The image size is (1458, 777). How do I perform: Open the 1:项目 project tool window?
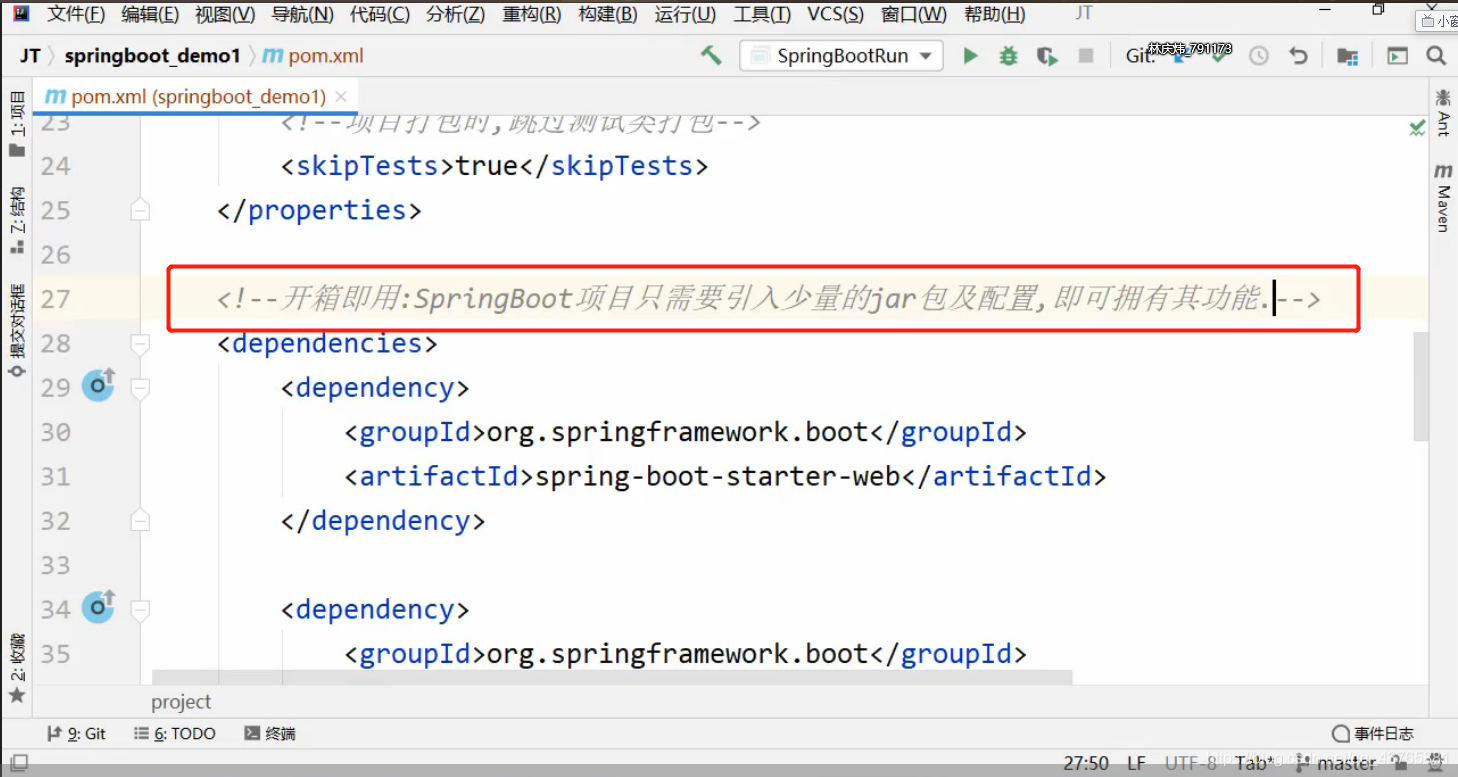tap(17, 125)
